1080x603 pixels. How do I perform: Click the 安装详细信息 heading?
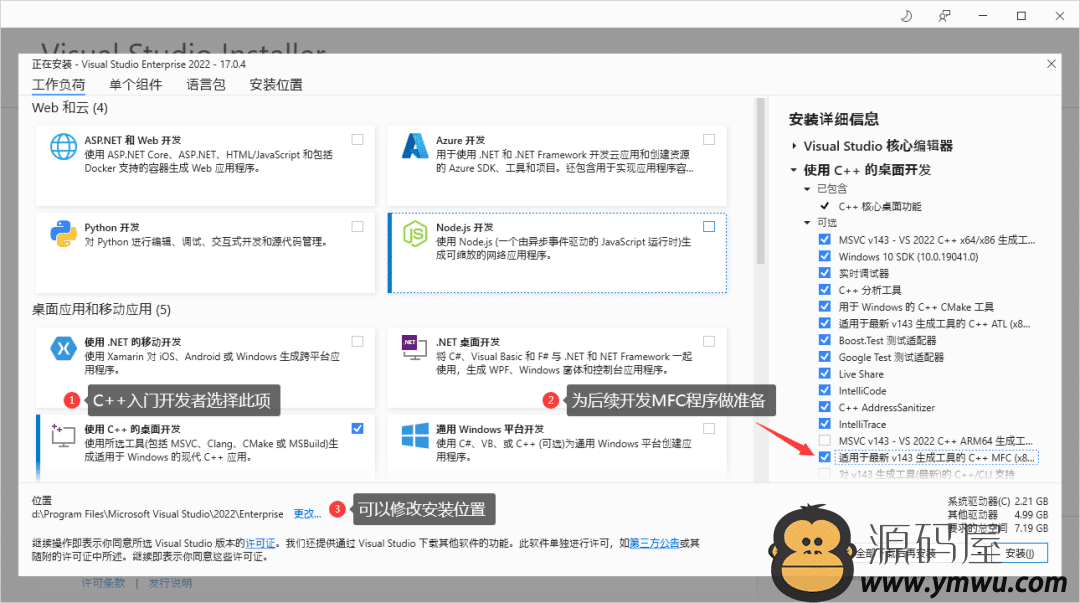[833, 119]
